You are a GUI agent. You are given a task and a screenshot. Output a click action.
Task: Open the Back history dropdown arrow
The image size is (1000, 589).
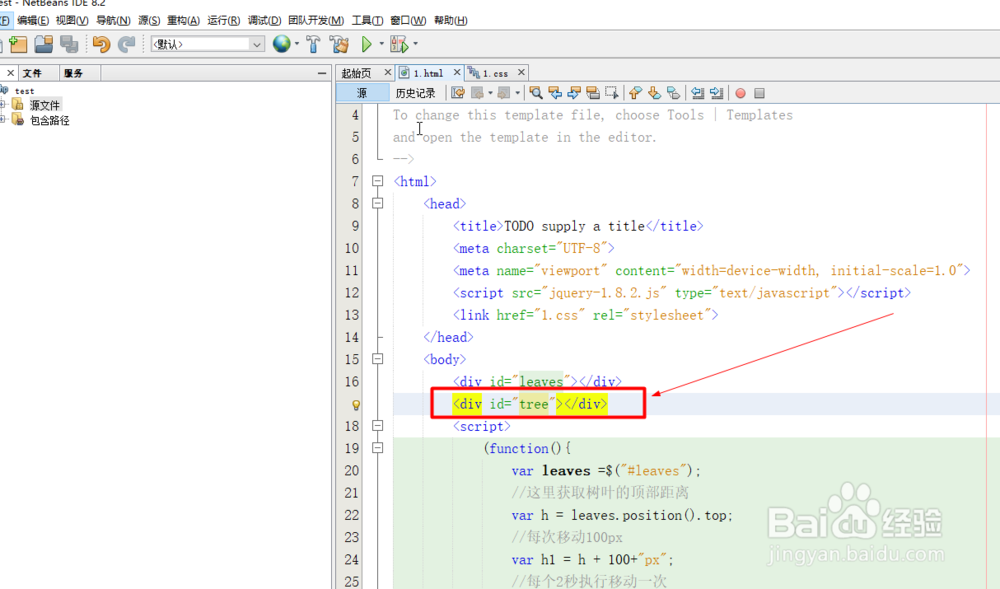pyautogui.click(x=490, y=93)
